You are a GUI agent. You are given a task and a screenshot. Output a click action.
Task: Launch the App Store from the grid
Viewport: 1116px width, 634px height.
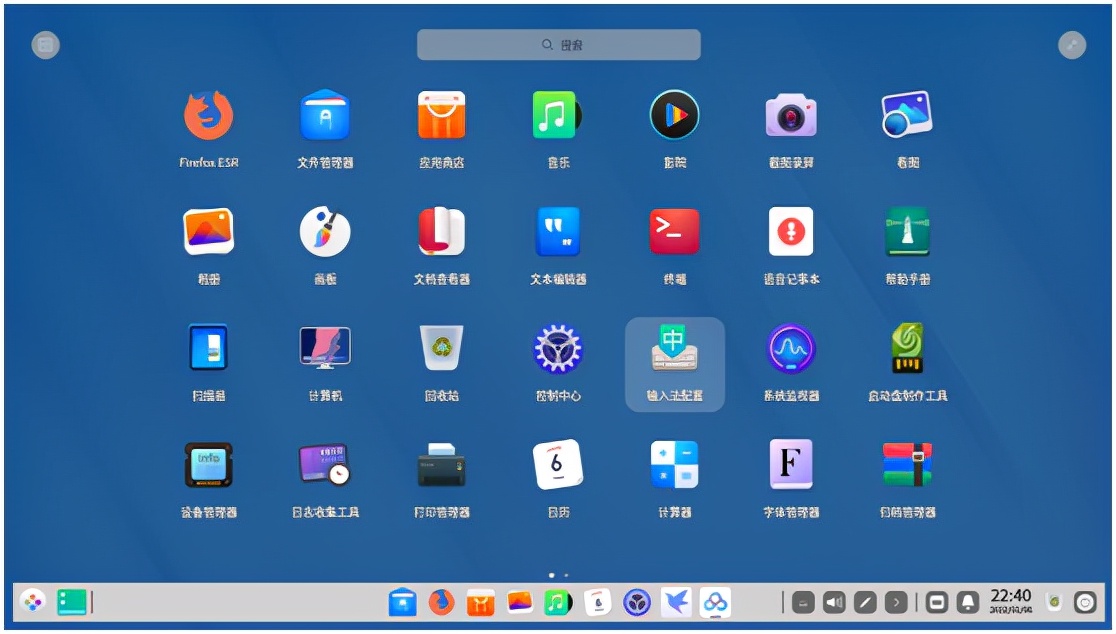[441, 117]
